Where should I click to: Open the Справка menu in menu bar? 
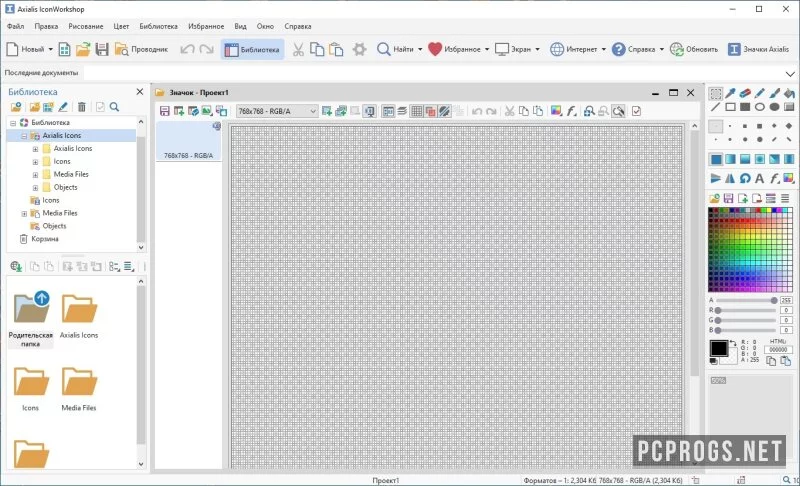pyautogui.click(x=298, y=26)
